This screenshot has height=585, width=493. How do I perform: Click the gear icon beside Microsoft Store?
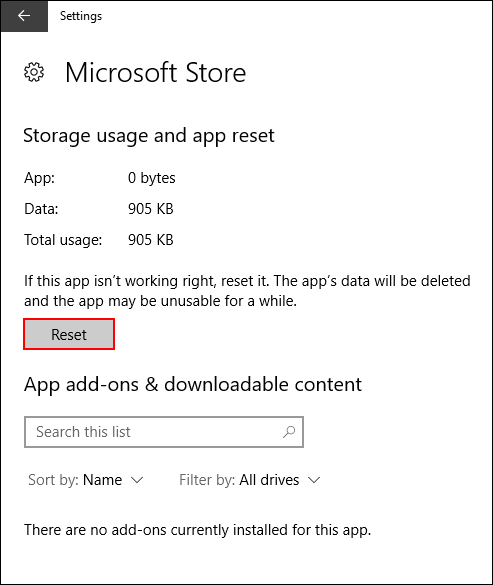34,72
